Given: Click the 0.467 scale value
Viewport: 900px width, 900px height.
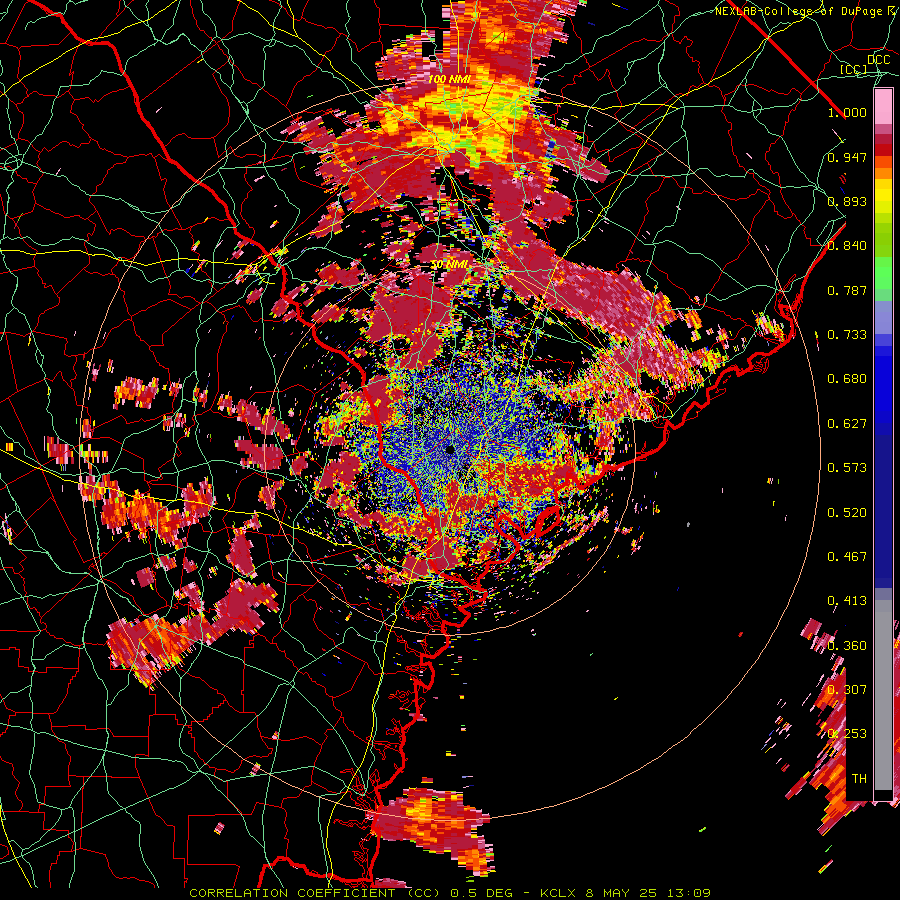Looking at the screenshot, I should [847, 557].
